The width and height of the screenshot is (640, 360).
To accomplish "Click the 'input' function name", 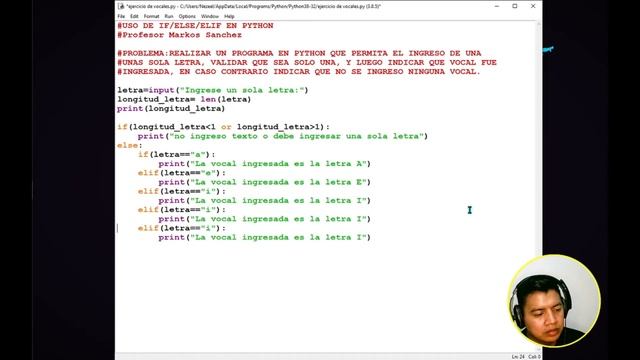I will 161,90.
